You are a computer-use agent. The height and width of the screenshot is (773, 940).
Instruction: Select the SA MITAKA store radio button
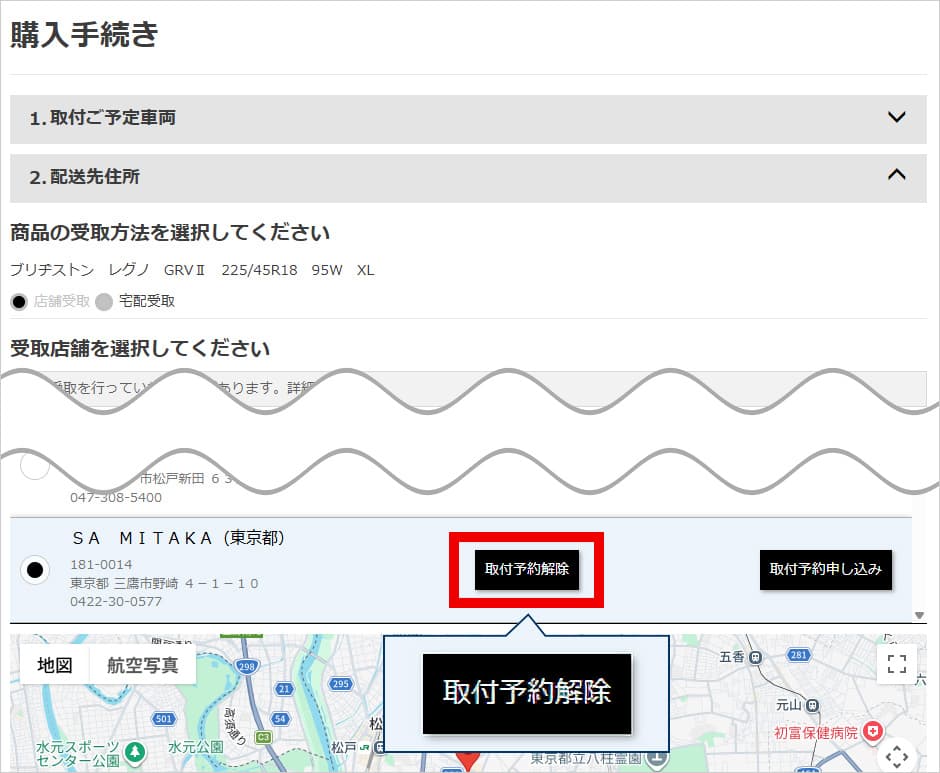(x=35, y=569)
